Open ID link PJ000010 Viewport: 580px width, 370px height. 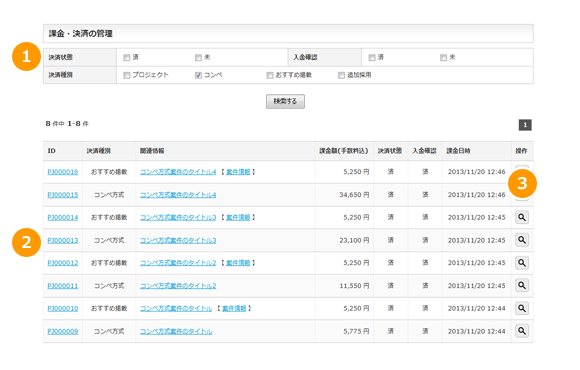(x=63, y=308)
